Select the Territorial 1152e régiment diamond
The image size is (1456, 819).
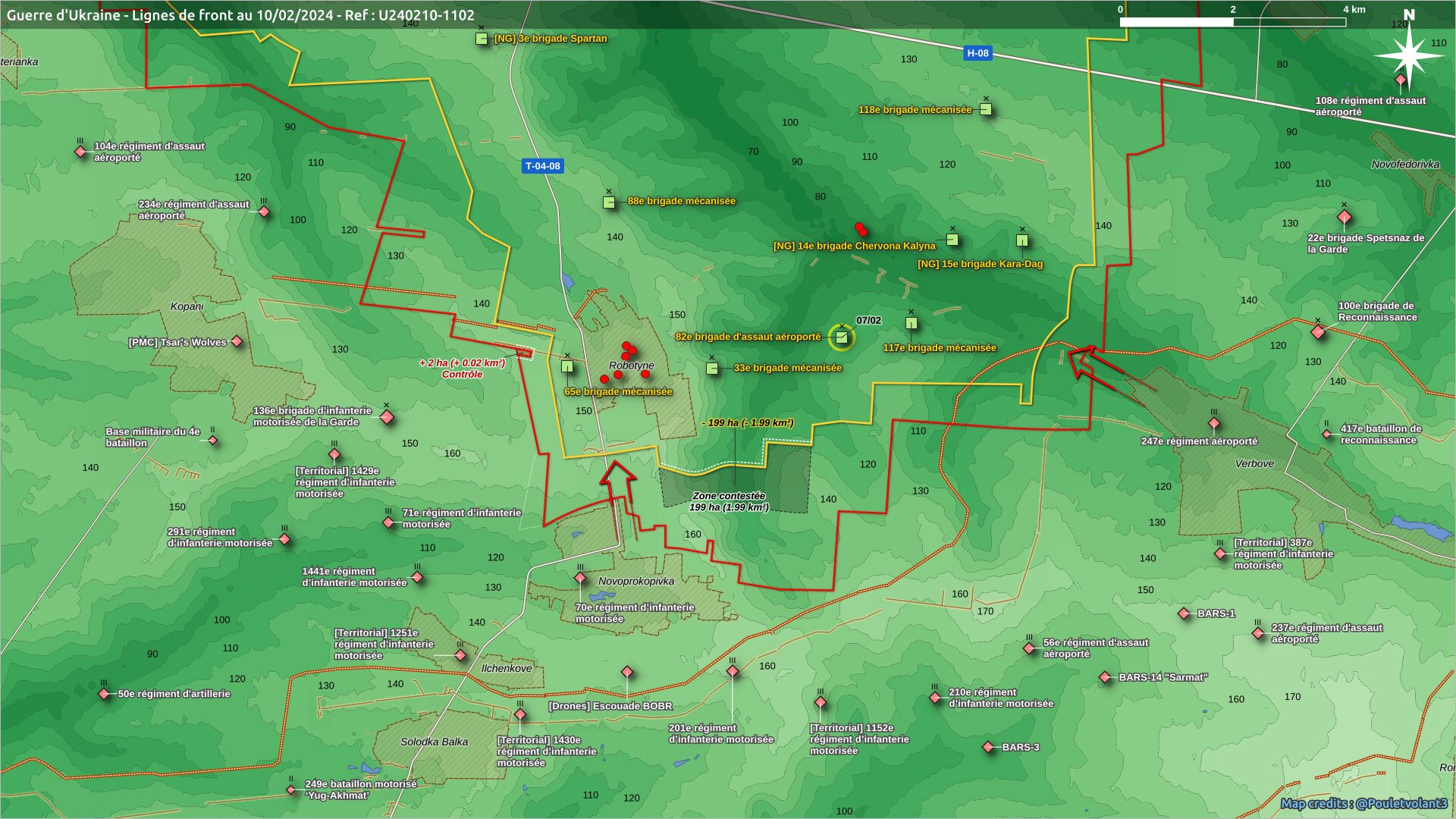point(821,702)
